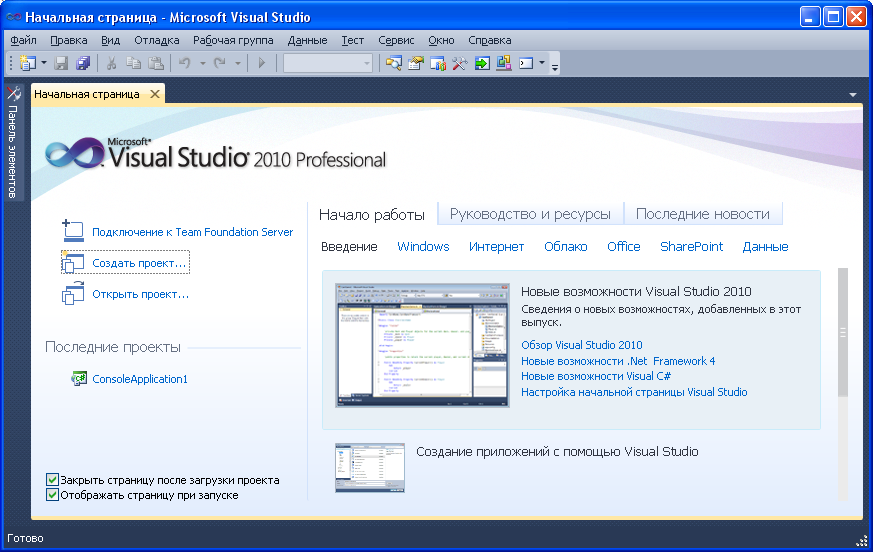Viewport: 873px width, 552px height.
Task: Click the Team Foundation Server connect icon
Action: tap(73, 231)
